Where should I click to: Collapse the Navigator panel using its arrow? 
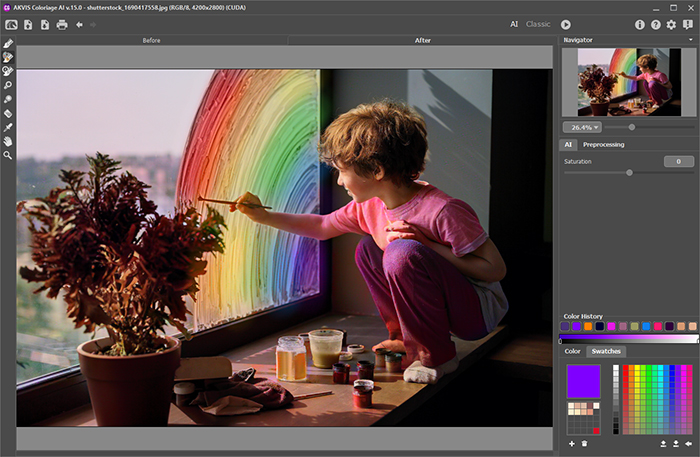click(x=691, y=40)
